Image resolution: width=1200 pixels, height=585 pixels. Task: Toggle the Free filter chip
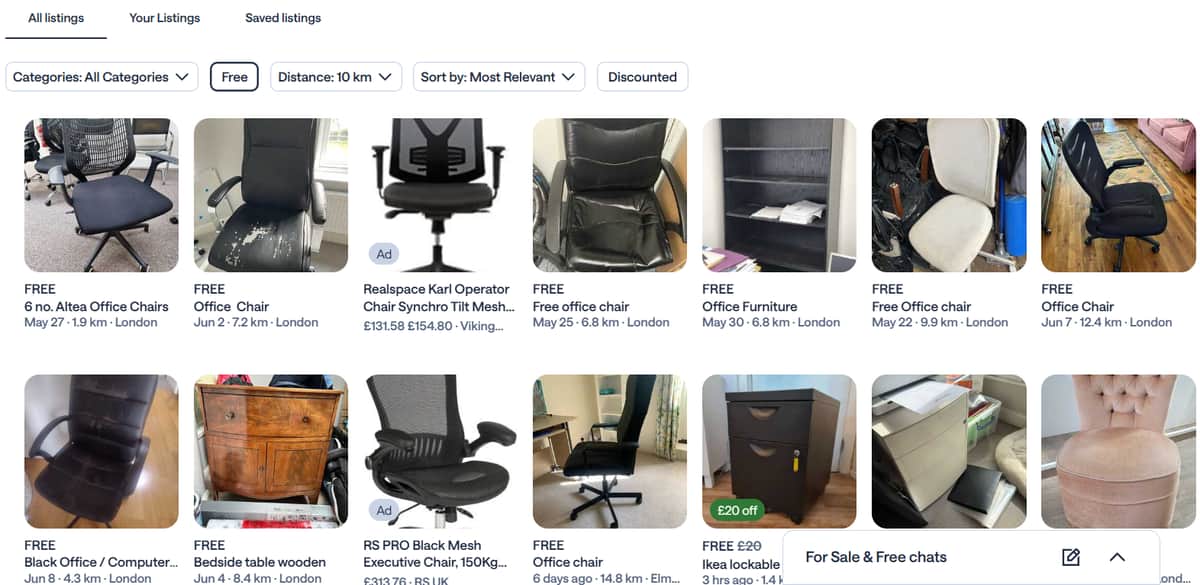234,77
